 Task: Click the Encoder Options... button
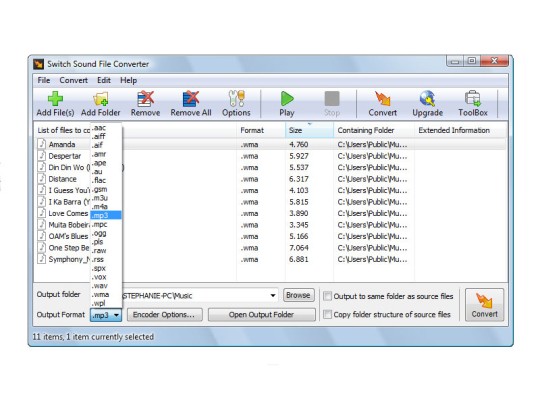pos(164,314)
